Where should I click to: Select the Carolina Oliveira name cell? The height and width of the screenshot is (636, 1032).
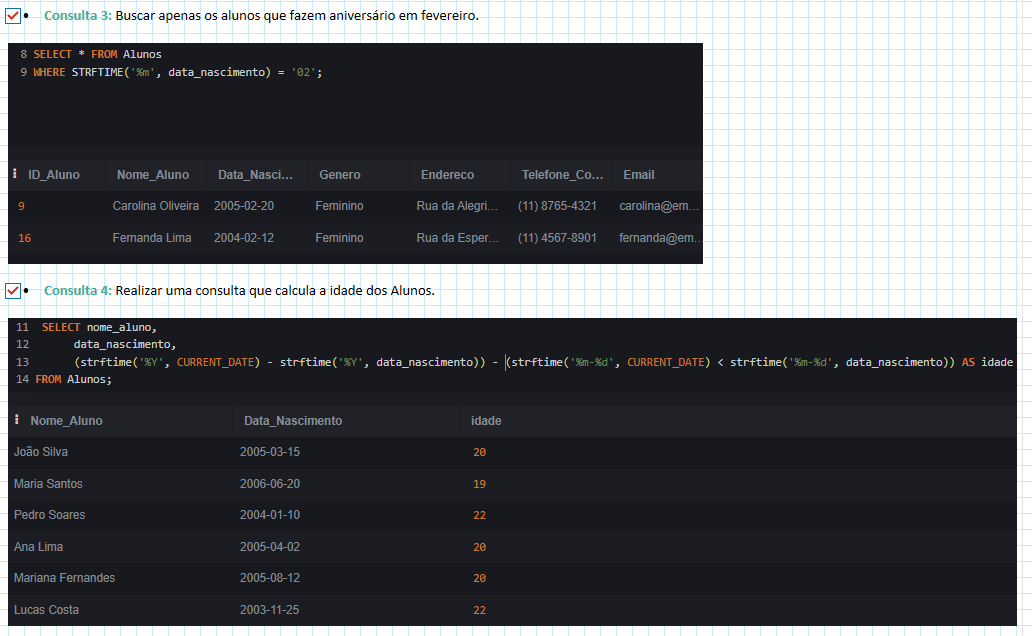155,206
